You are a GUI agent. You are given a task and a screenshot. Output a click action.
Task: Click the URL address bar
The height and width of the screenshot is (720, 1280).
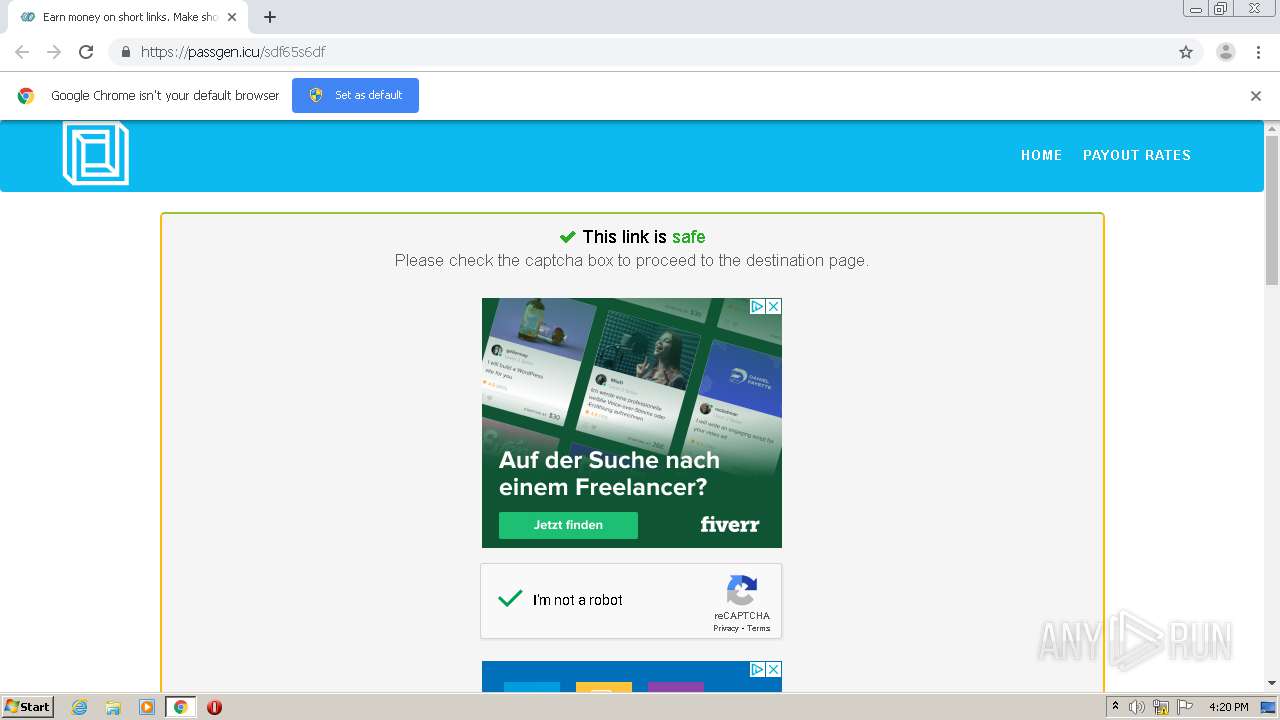pyautogui.click(x=640, y=52)
